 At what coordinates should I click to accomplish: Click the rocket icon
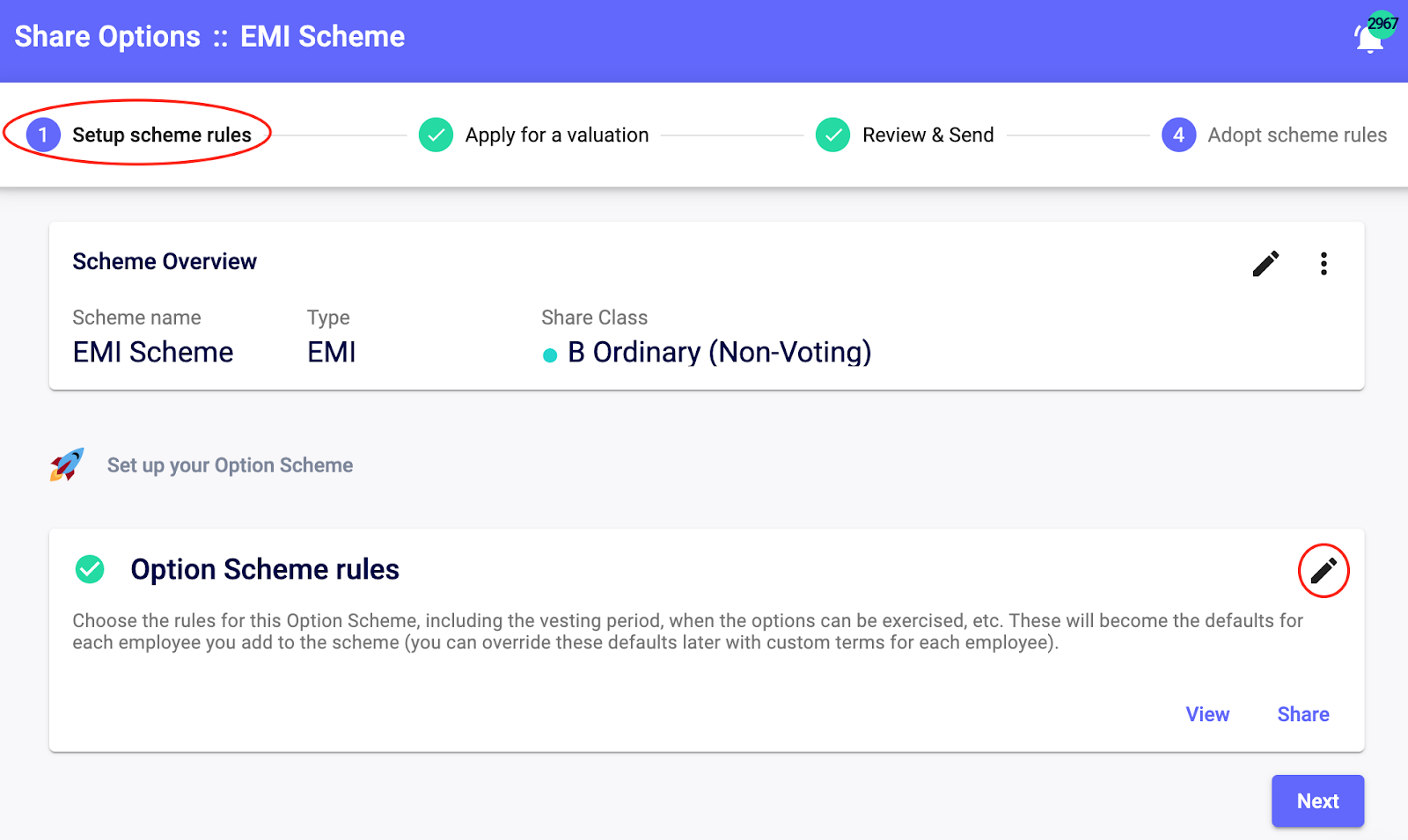pos(67,464)
